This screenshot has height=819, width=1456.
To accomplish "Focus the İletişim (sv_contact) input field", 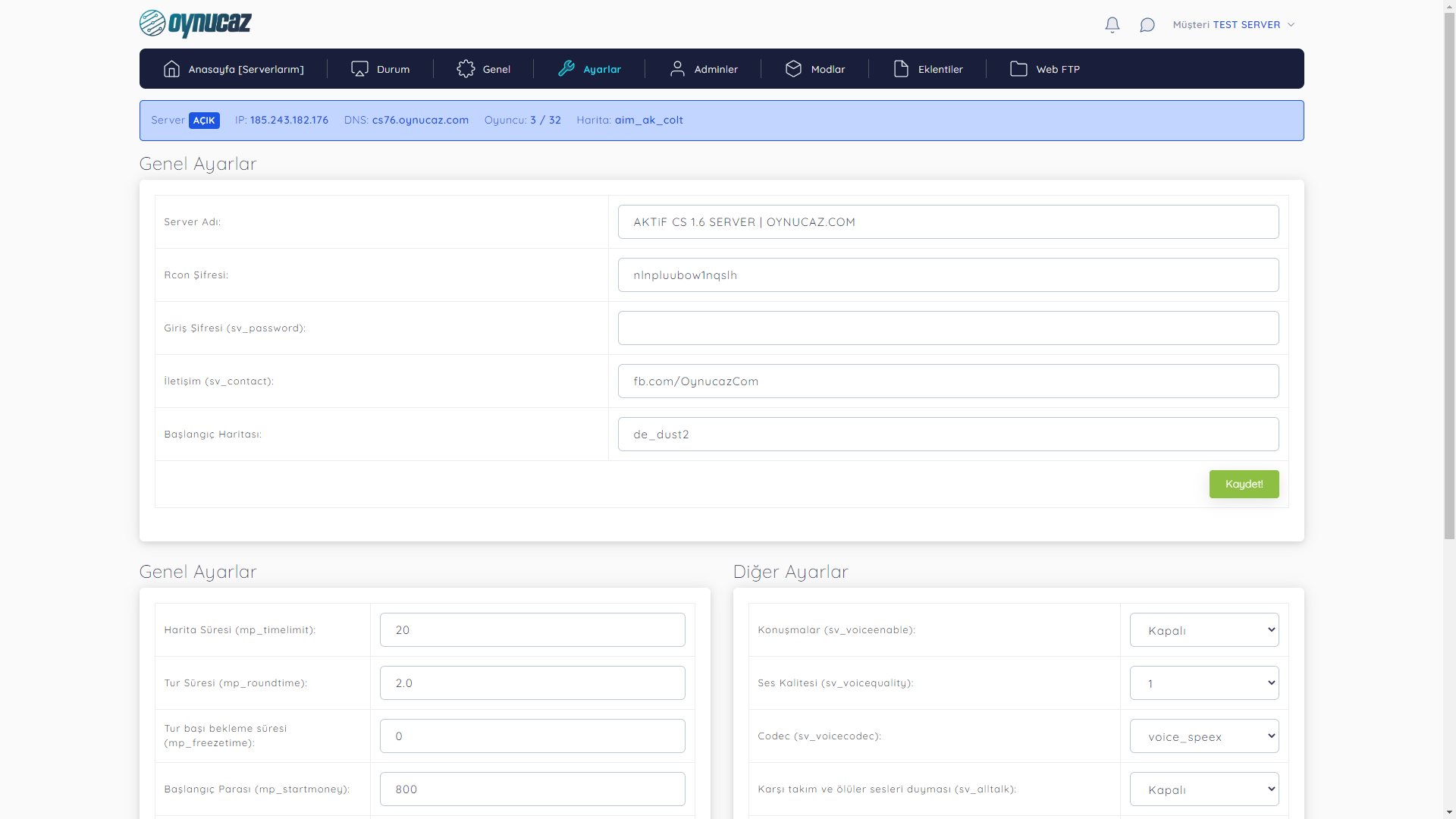I will [948, 381].
